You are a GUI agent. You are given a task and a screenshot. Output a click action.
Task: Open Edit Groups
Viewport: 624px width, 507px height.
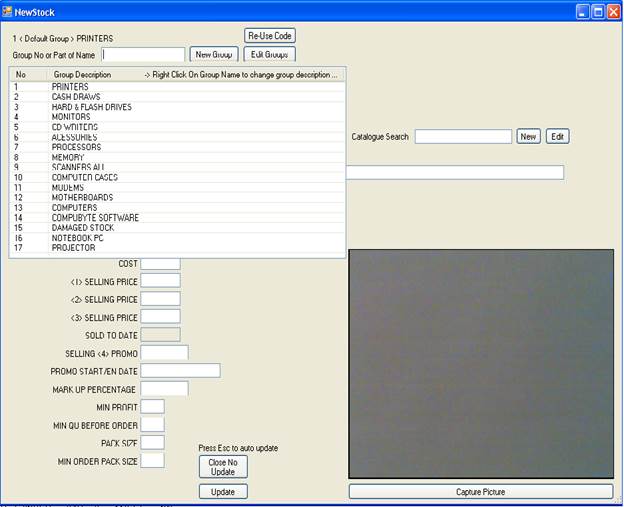click(x=269, y=55)
